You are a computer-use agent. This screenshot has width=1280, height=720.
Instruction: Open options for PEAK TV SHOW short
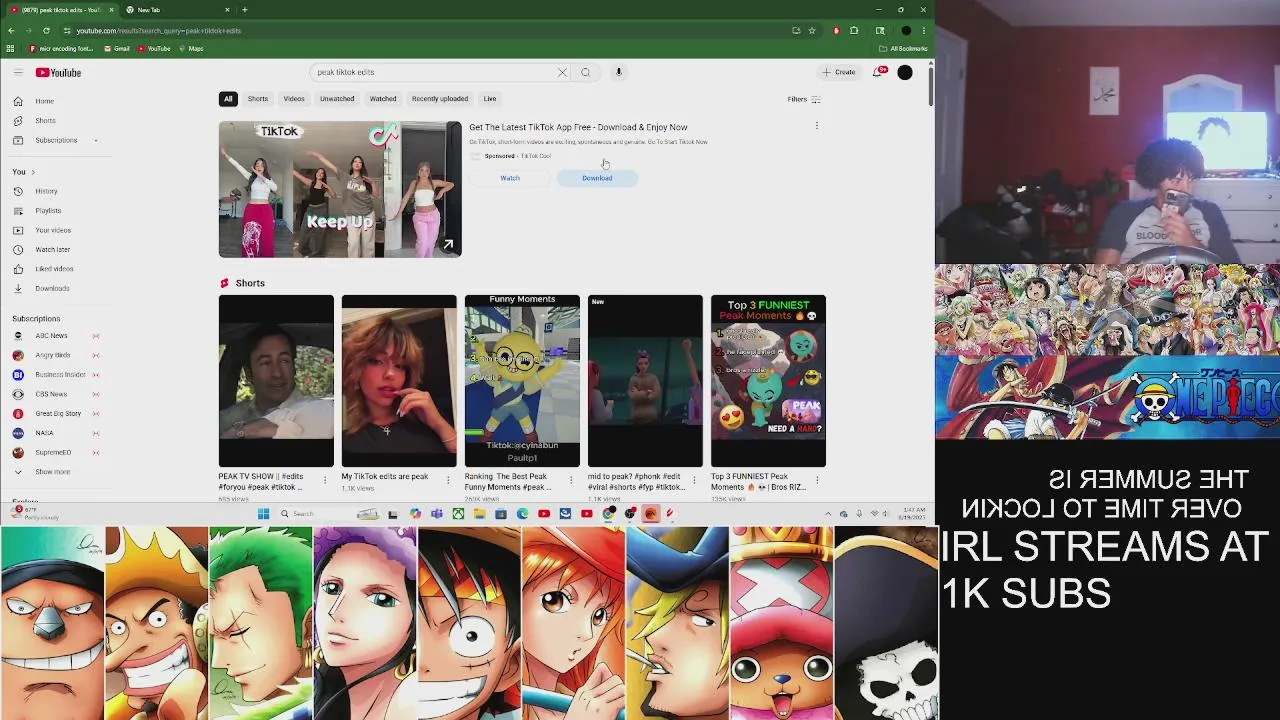pos(325,480)
